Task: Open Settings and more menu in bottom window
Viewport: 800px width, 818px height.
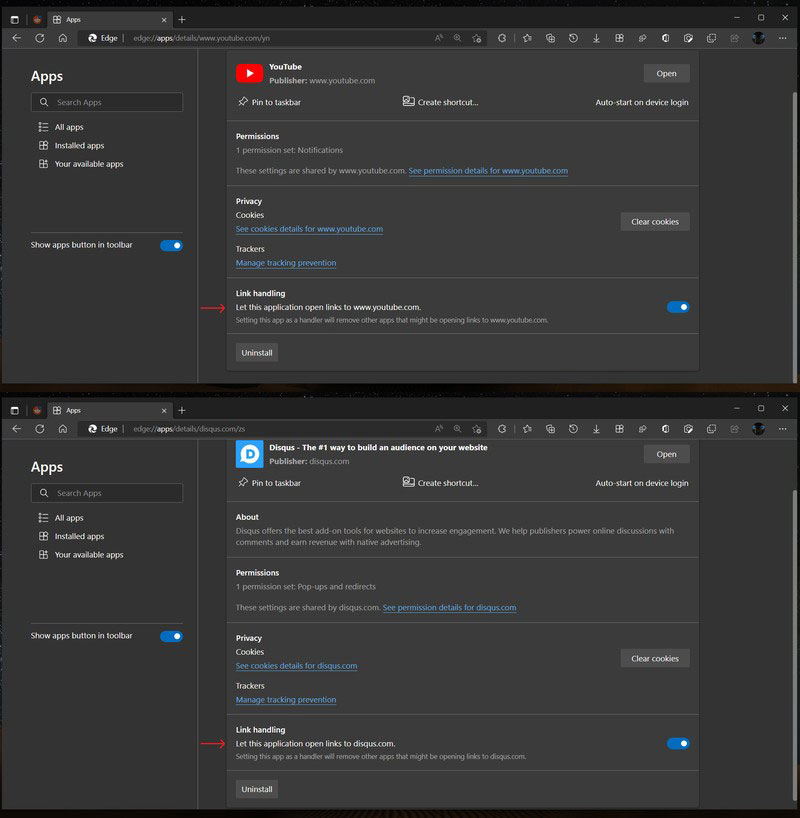Action: point(782,429)
